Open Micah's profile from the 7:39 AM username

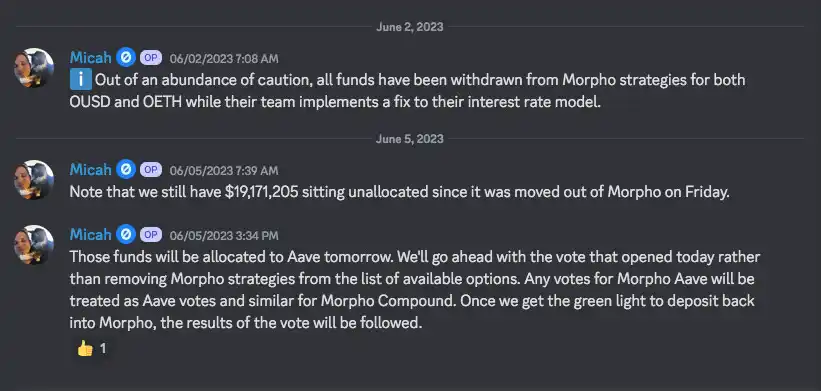(91, 170)
